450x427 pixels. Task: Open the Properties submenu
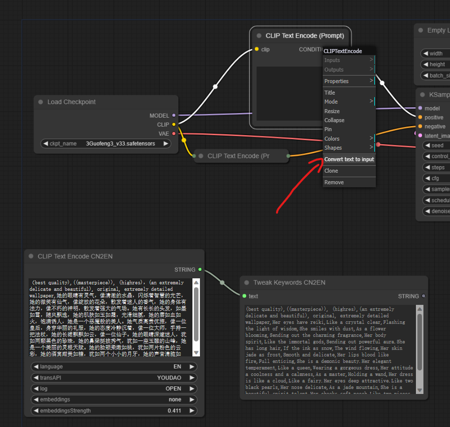349,81
